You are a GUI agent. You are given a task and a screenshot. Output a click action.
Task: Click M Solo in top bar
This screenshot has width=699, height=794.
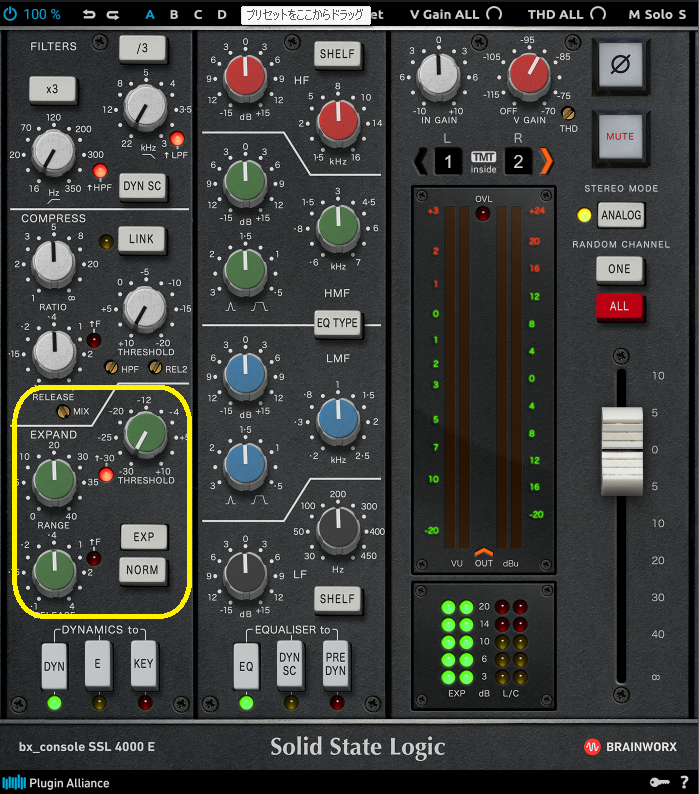(650, 15)
